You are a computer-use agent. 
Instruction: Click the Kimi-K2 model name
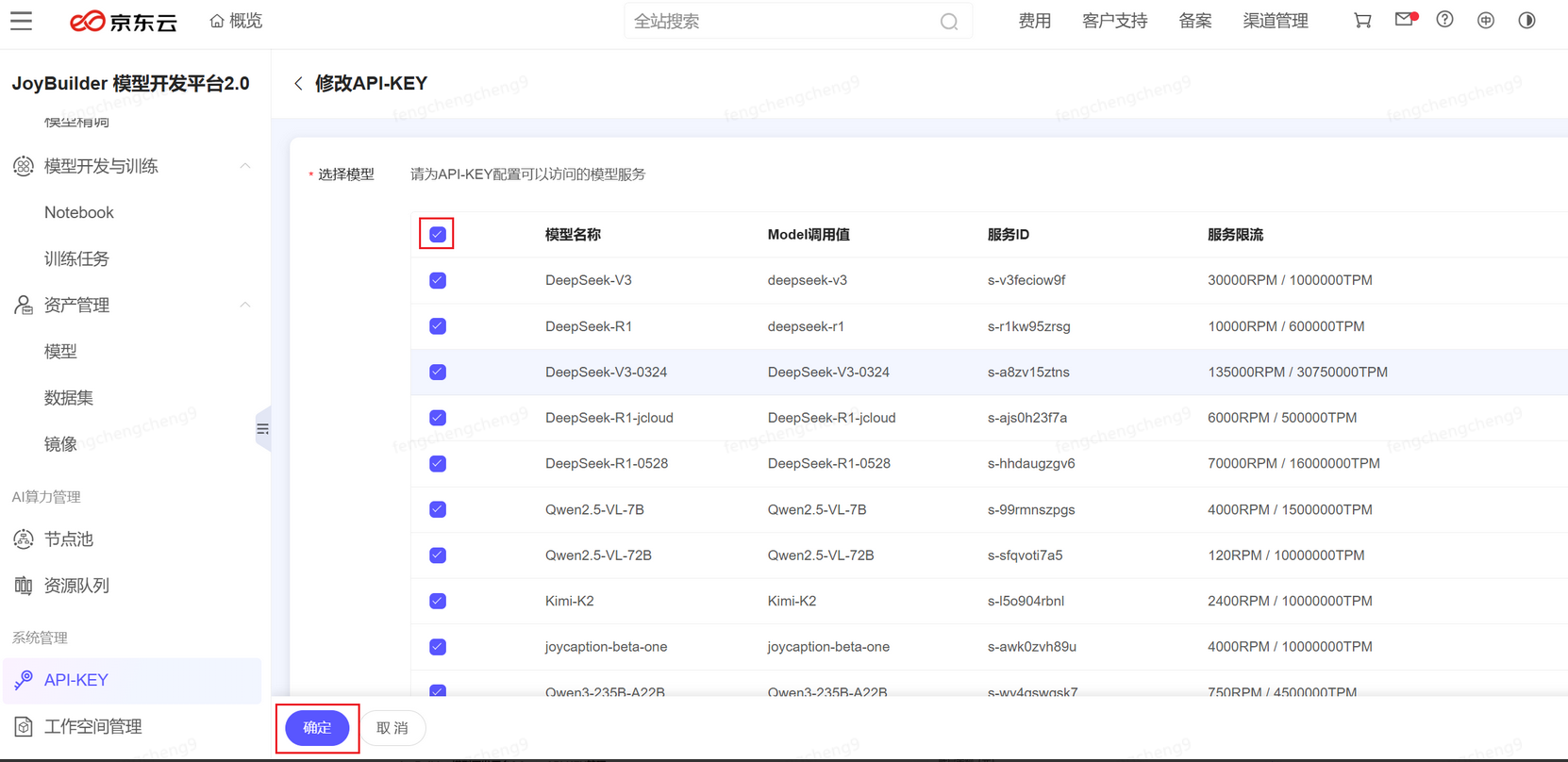[569, 601]
